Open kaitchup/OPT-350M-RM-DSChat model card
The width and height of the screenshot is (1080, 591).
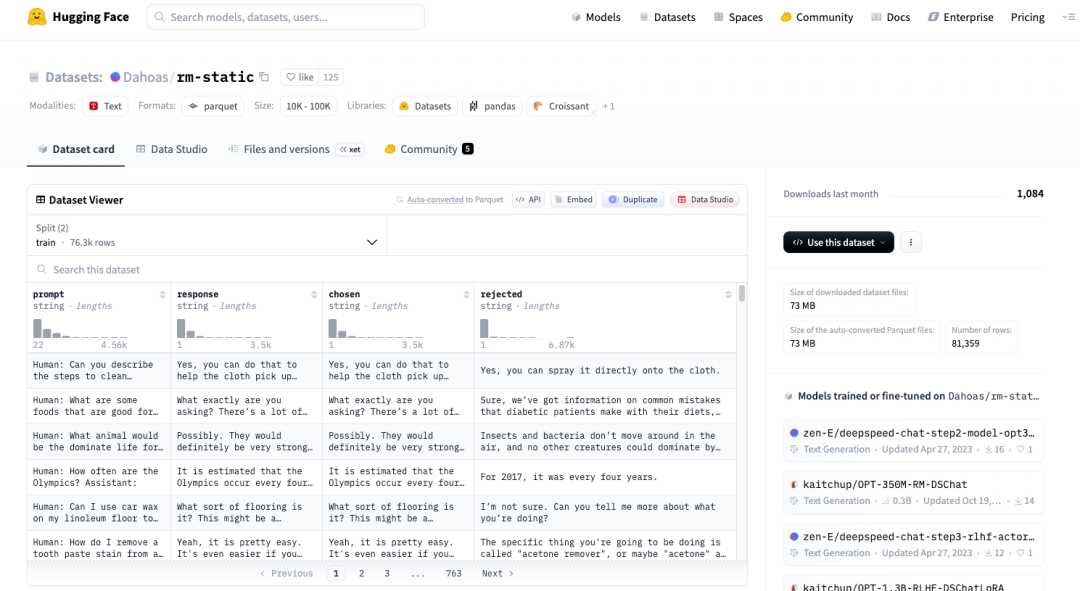click(x=913, y=492)
